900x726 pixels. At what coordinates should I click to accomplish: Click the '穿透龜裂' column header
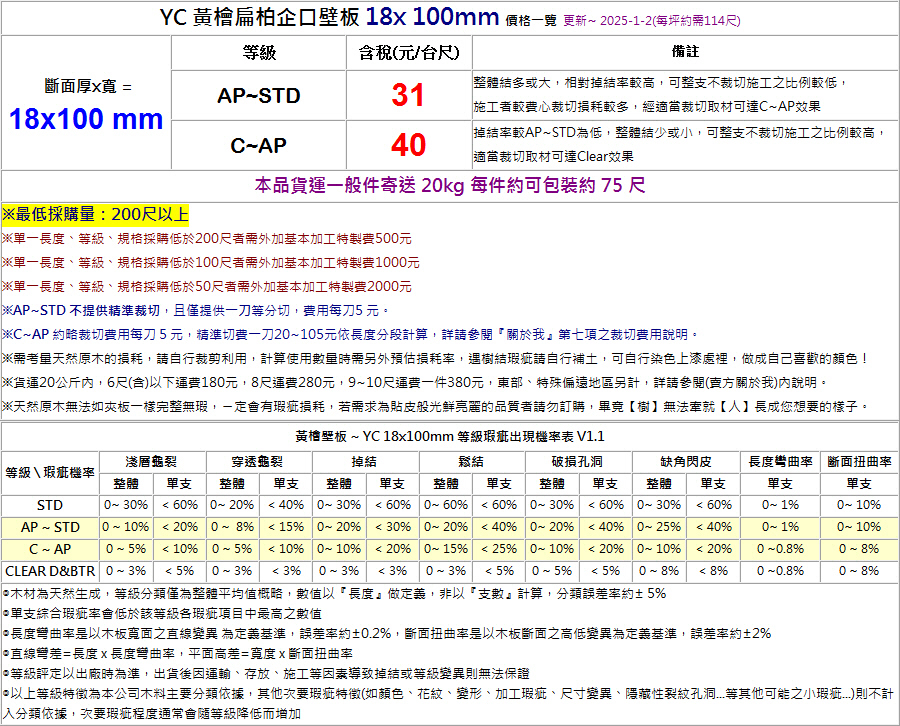click(258, 462)
